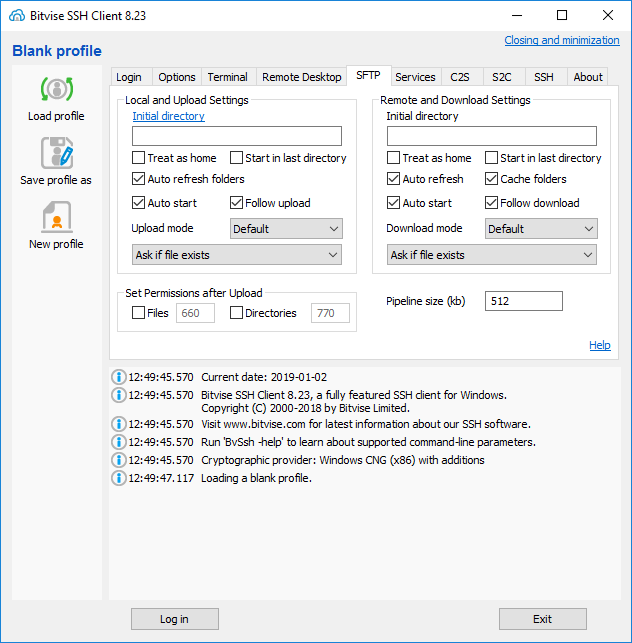Click info icon beside Current date log entry
The height and width of the screenshot is (643, 632).
click(119, 377)
